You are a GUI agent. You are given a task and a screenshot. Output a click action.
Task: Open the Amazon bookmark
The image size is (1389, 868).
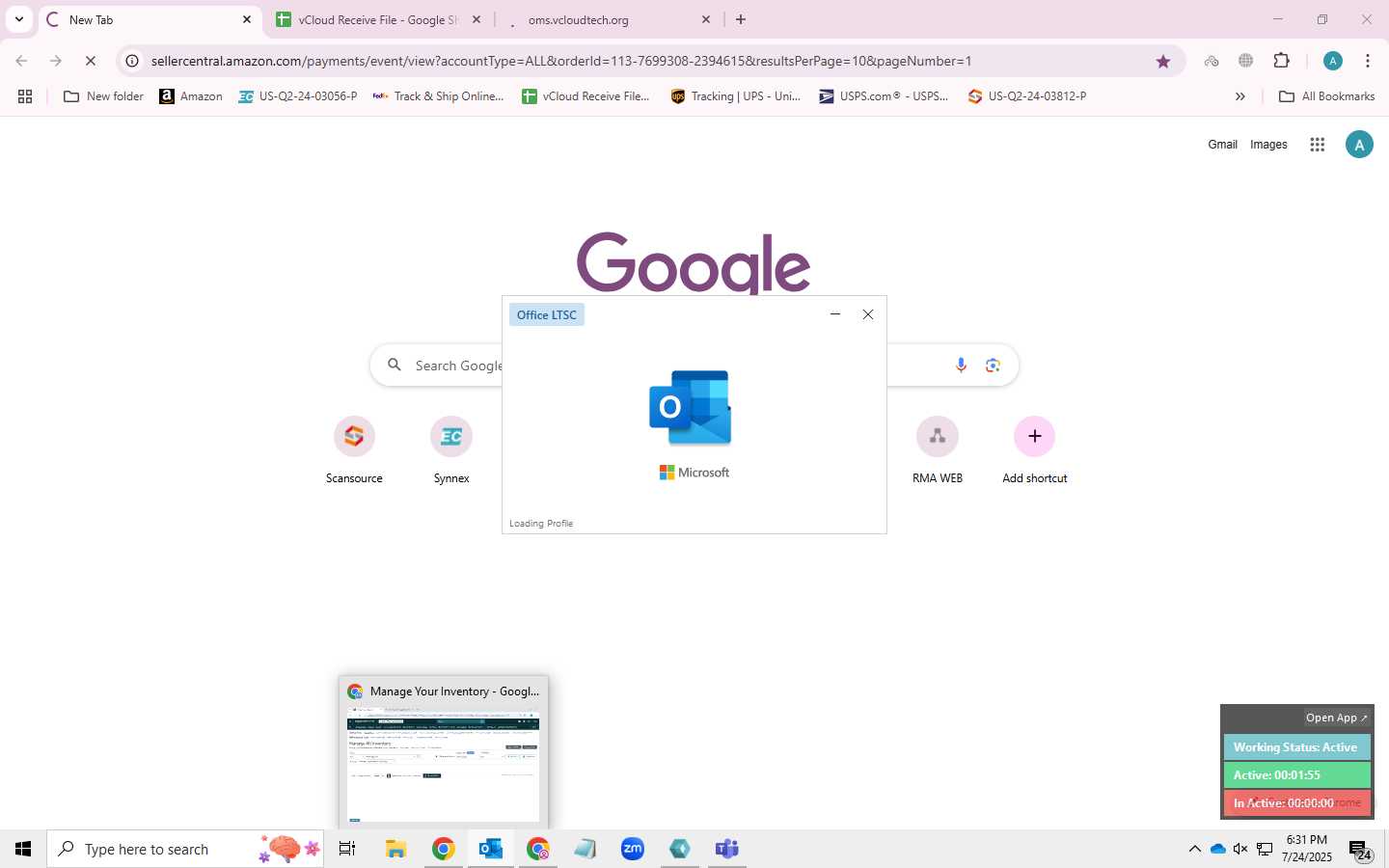coord(191,96)
